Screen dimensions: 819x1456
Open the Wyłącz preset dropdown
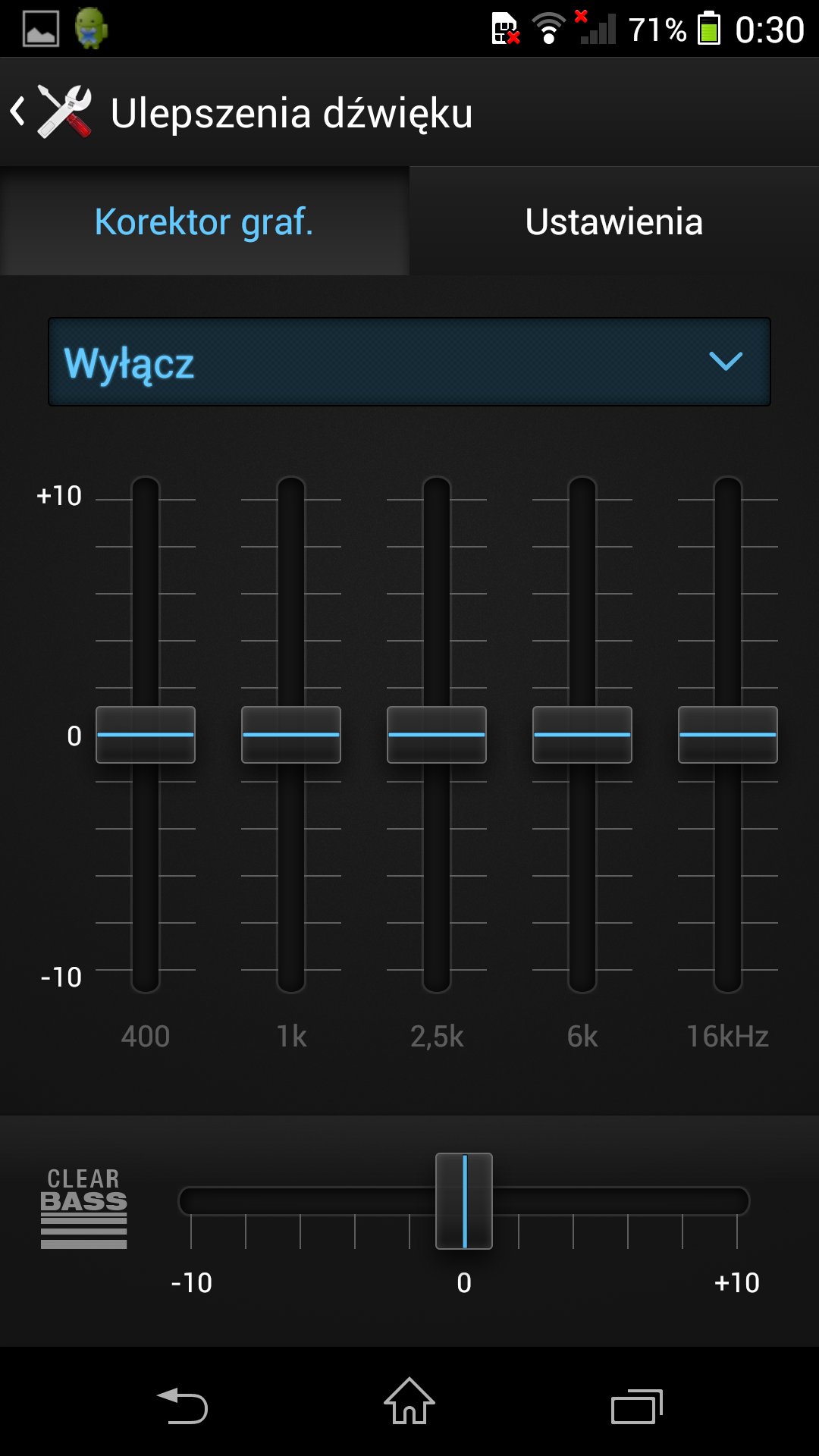click(409, 362)
